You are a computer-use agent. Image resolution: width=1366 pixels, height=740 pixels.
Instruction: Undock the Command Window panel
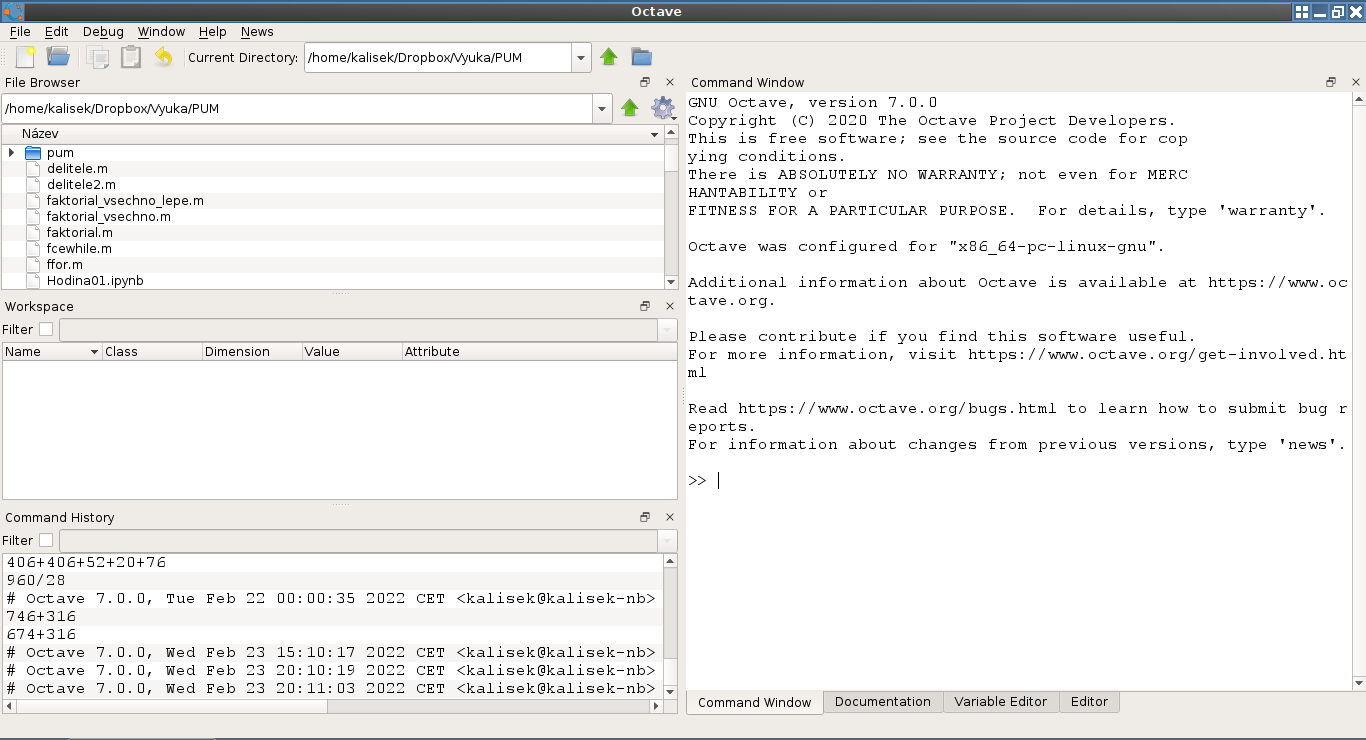click(x=1331, y=82)
